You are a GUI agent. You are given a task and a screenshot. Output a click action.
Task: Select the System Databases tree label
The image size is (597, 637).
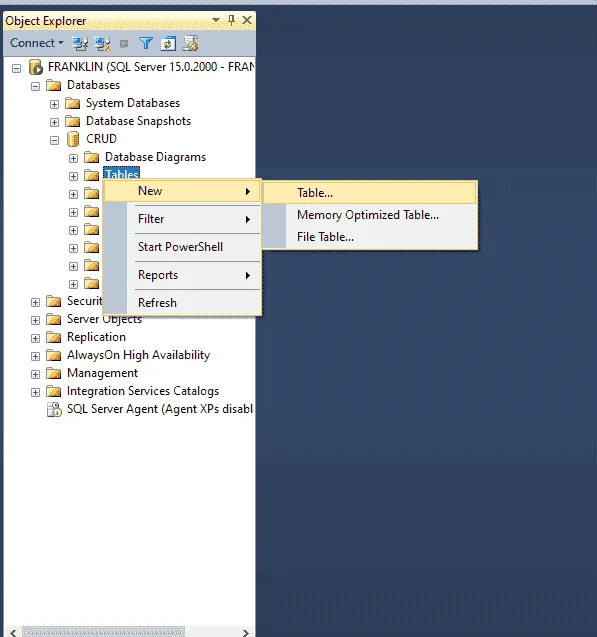133,103
